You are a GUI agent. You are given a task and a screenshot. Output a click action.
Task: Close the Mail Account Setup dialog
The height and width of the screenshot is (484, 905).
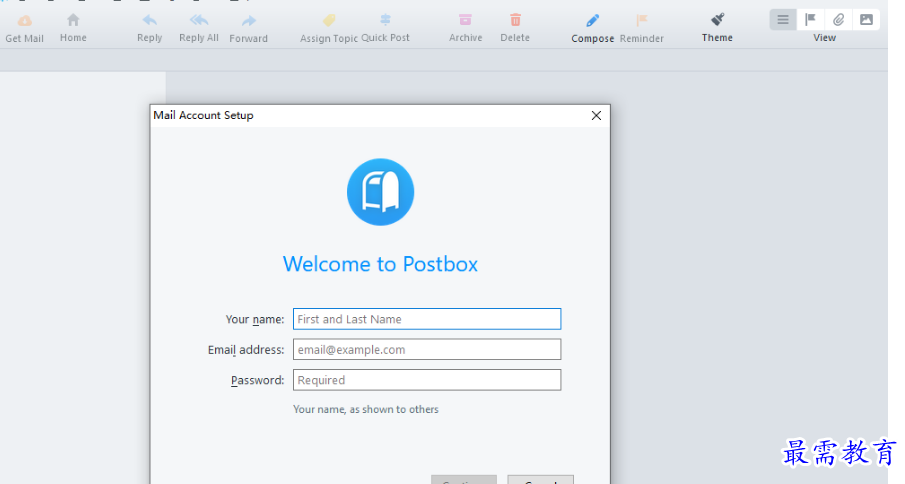click(x=596, y=115)
